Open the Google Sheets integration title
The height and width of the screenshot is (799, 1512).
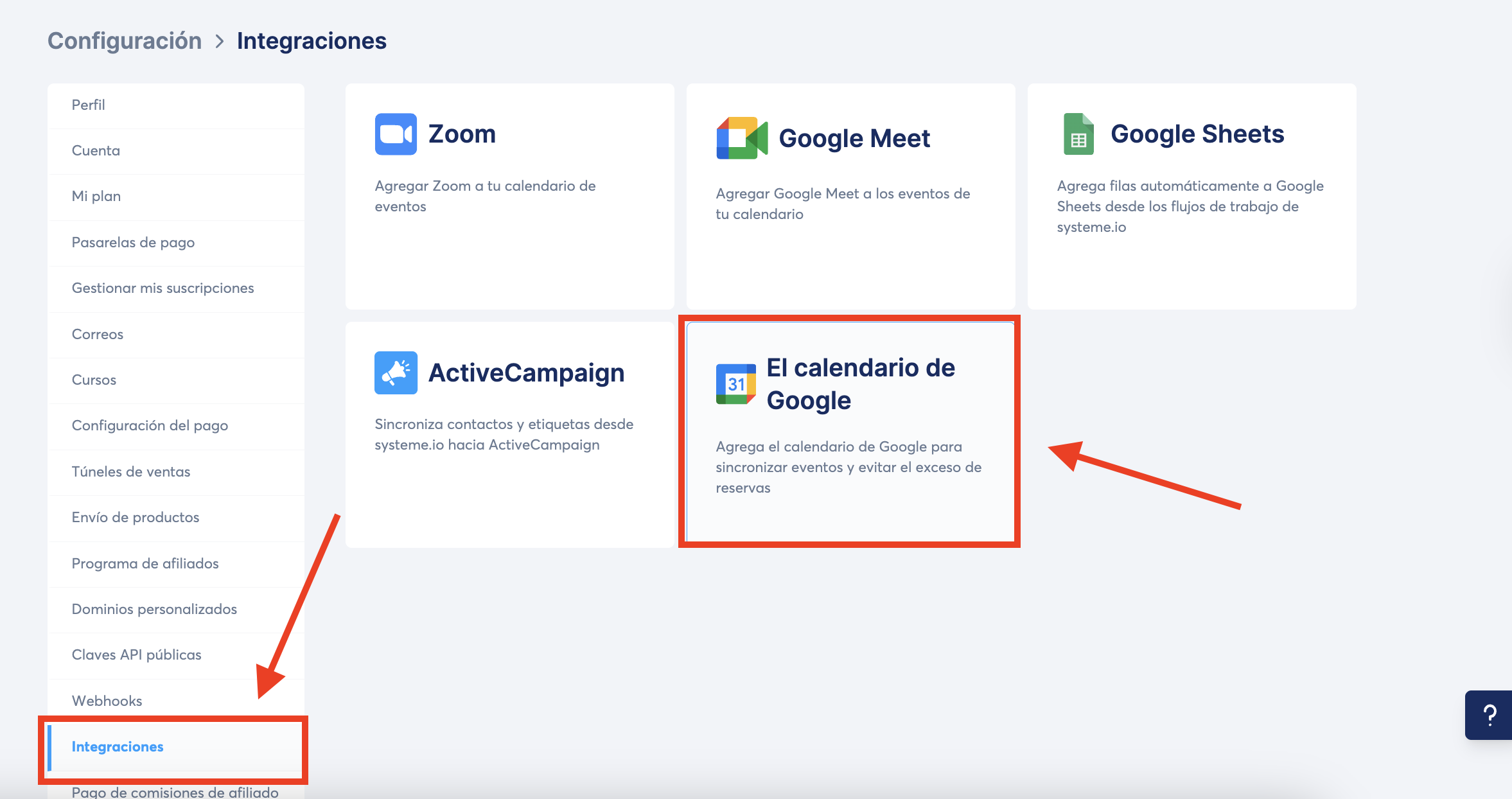point(1197,134)
